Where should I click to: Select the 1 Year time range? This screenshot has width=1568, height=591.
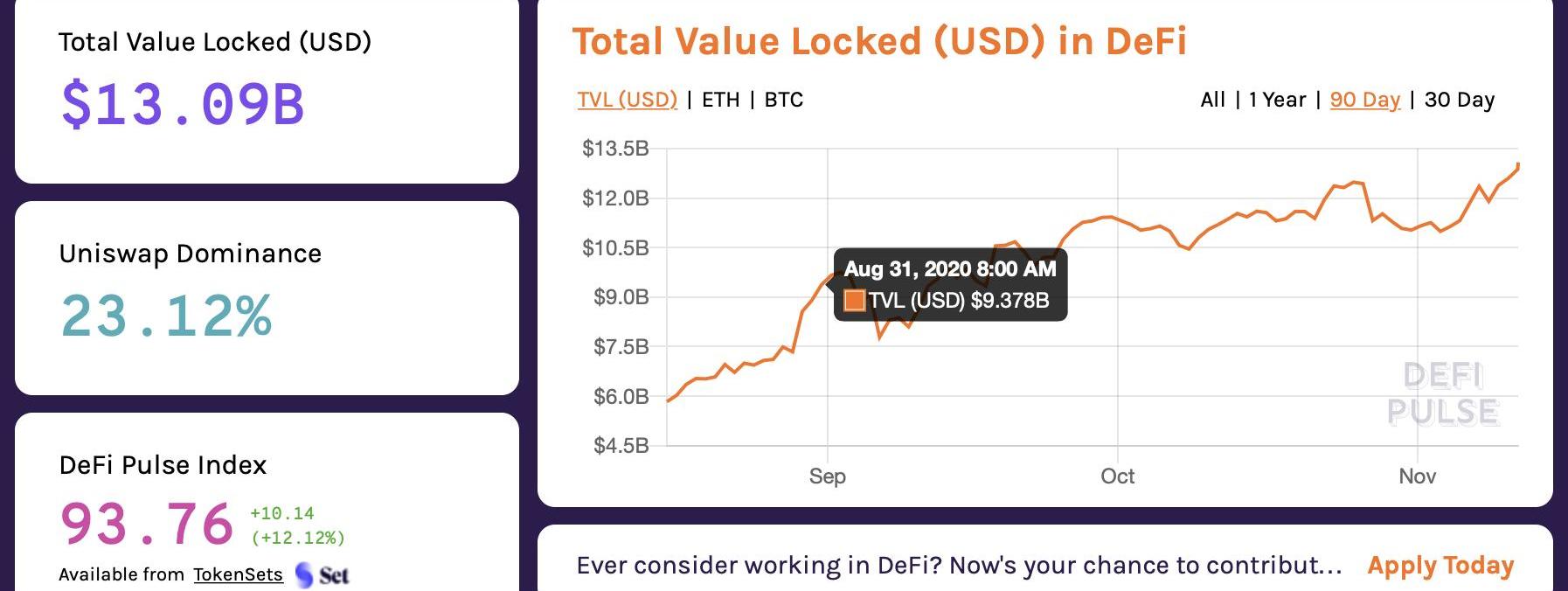(x=1277, y=100)
